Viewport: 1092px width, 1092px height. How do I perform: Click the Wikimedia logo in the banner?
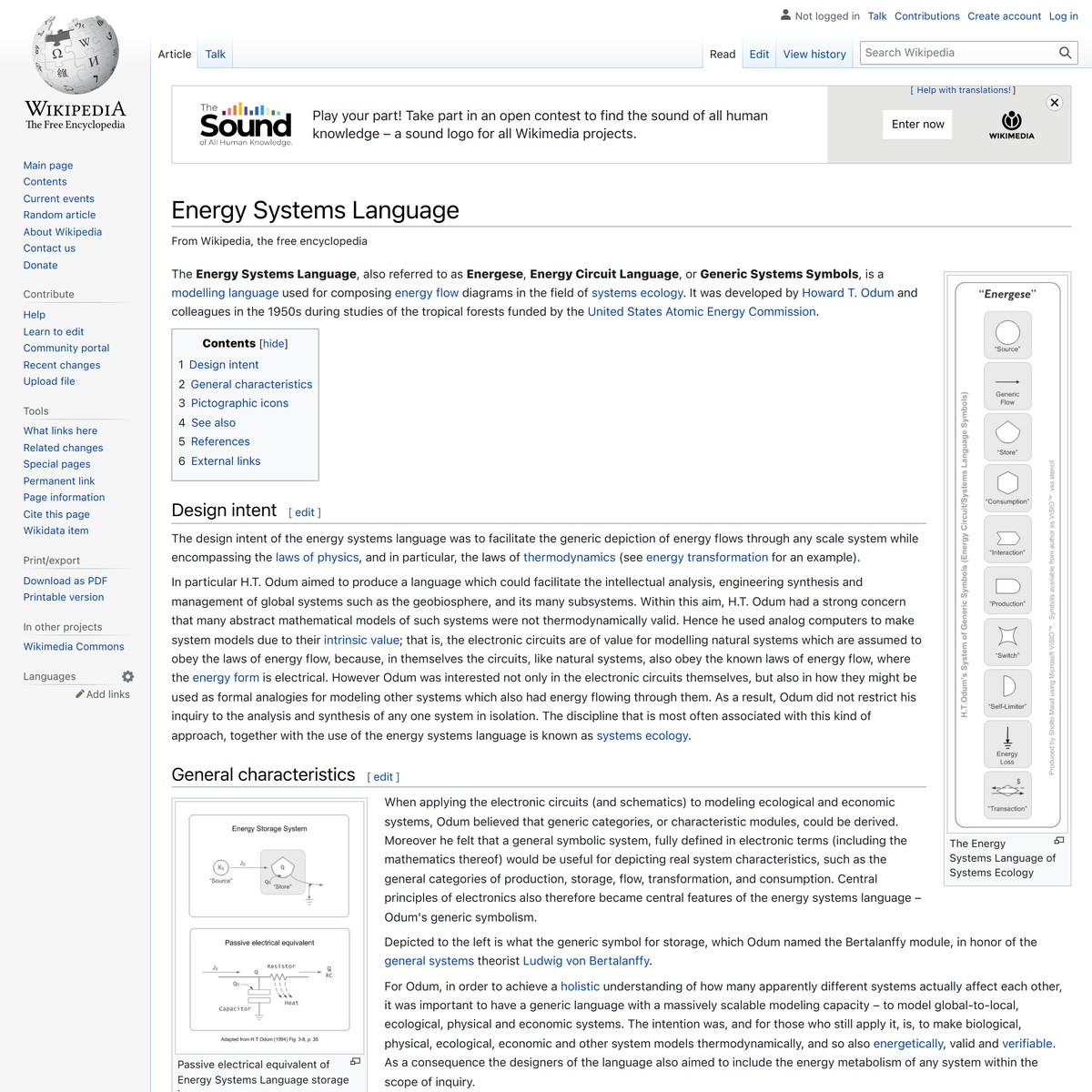point(1009,123)
